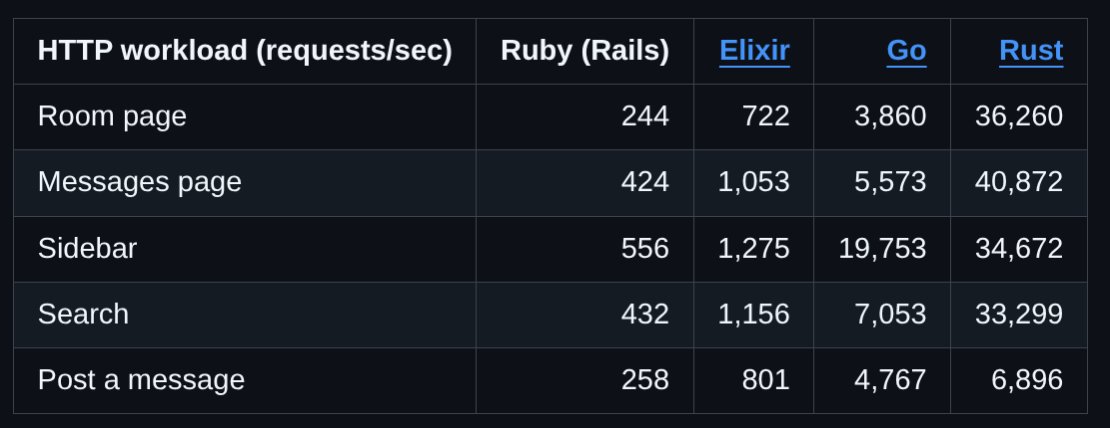Click Rust value 40,872 for Messages page
The height and width of the screenshot is (428, 1110).
tap(1019, 183)
